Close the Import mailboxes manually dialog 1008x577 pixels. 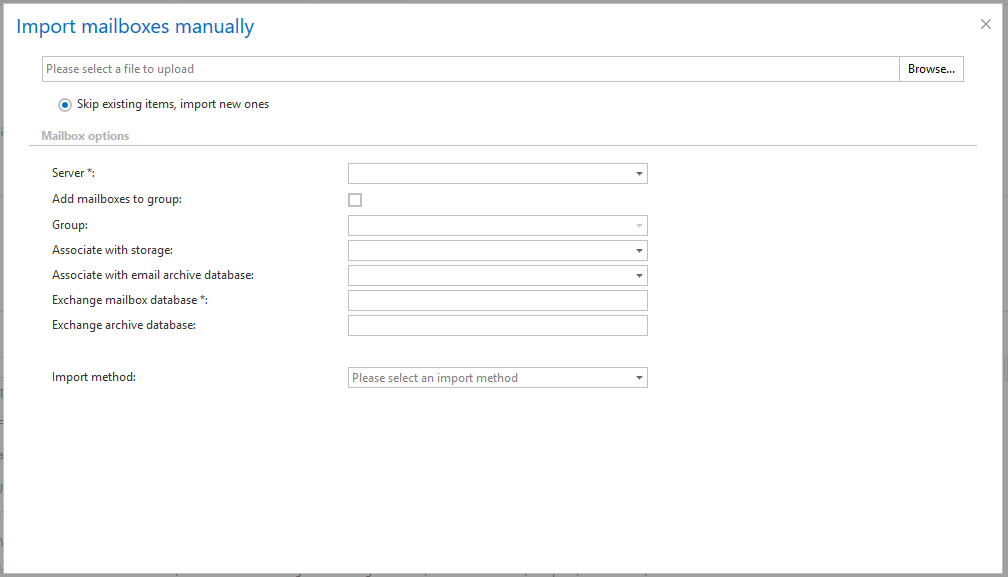[x=985, y=25]
